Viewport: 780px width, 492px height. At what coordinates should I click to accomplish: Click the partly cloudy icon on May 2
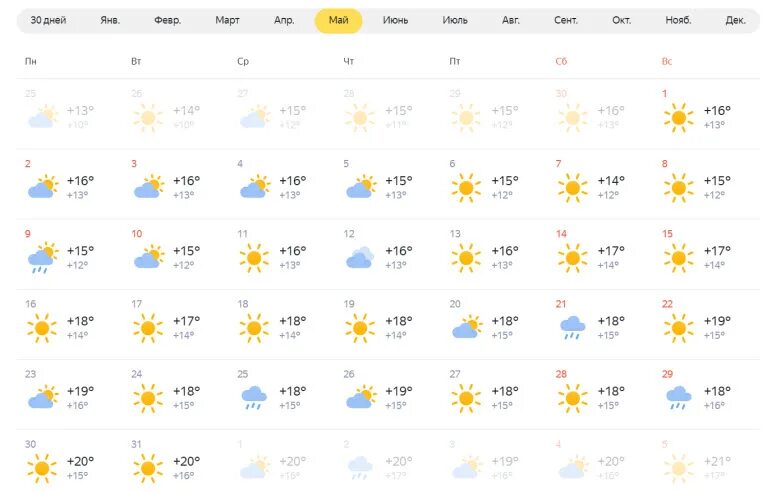tap(43, 187)
